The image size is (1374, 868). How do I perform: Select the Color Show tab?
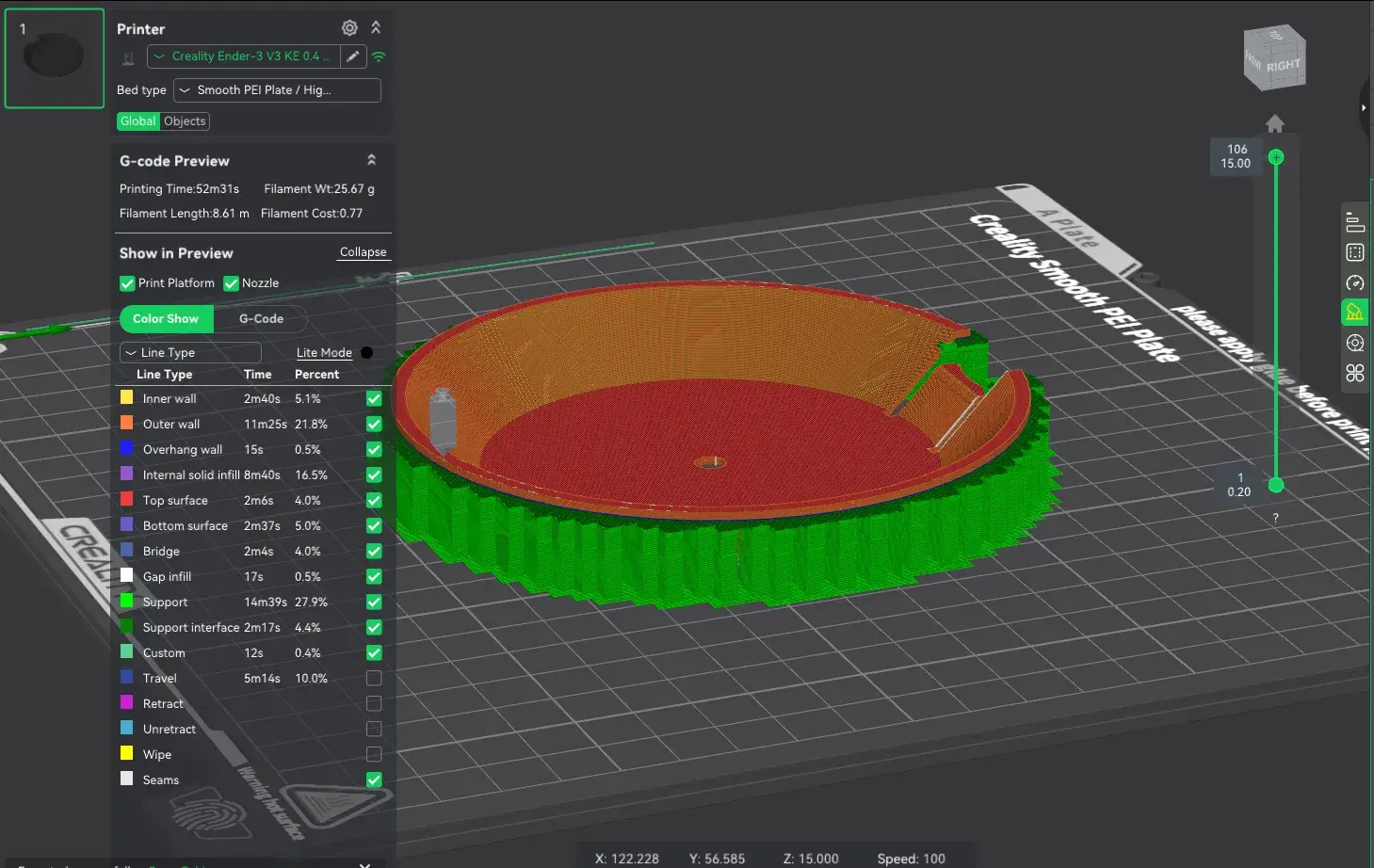(166, 319)
